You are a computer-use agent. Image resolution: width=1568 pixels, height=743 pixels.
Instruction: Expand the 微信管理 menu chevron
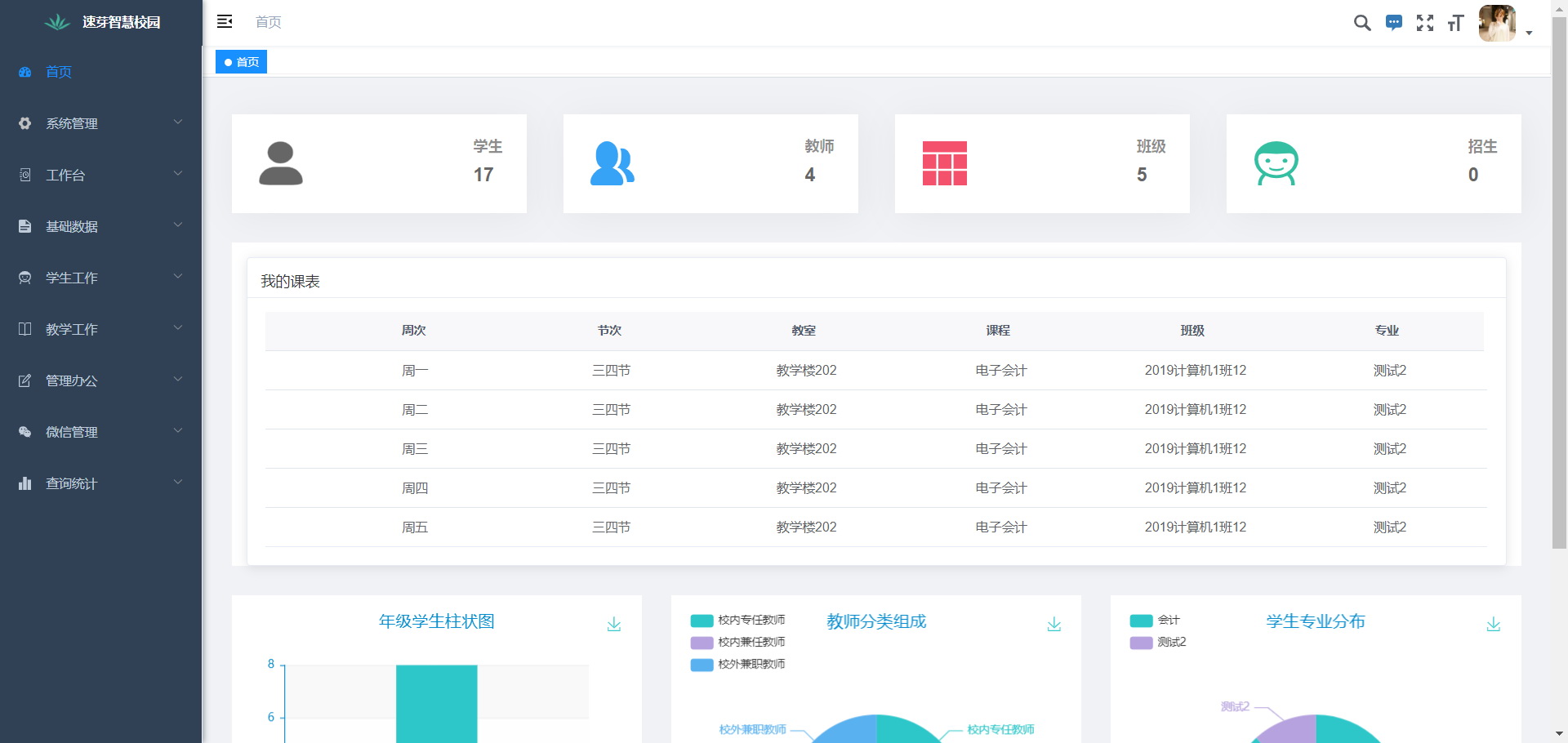[x=178, y=431]
